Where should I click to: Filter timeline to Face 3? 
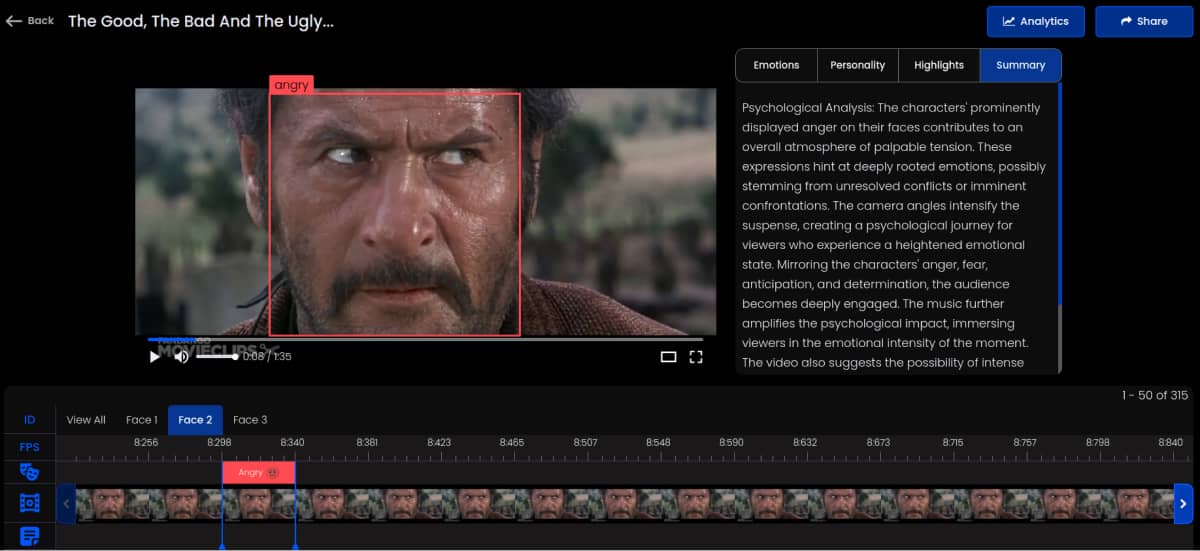coord(250,420)
